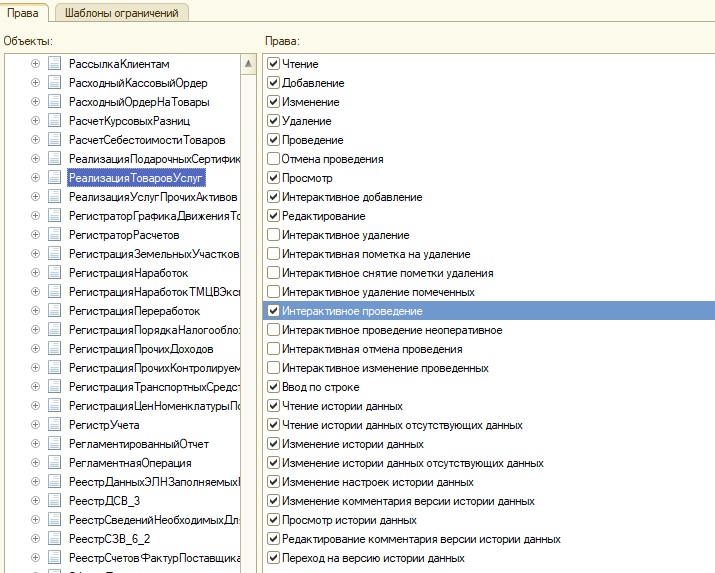This screenshot has width=715, height=573.
Task: Select the Просмотр истории данных row
Action: (x=349, y=520)
